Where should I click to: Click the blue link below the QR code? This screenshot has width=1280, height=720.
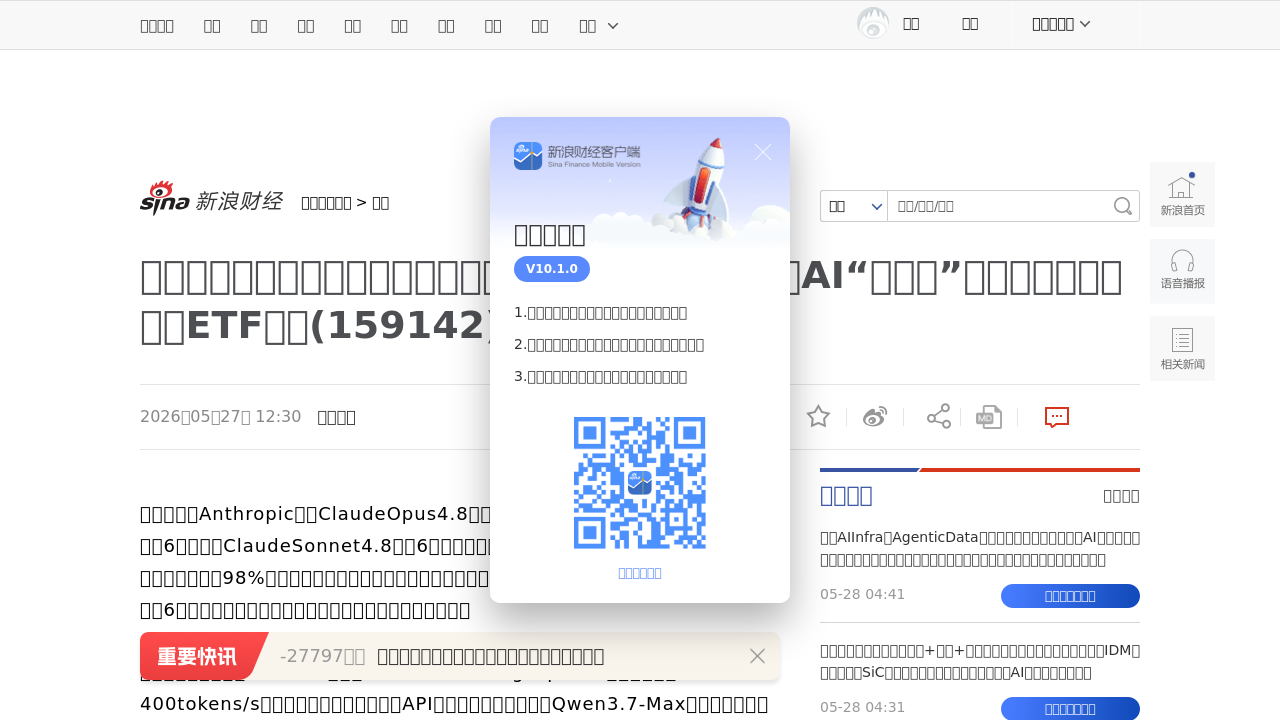pos(640,573)
